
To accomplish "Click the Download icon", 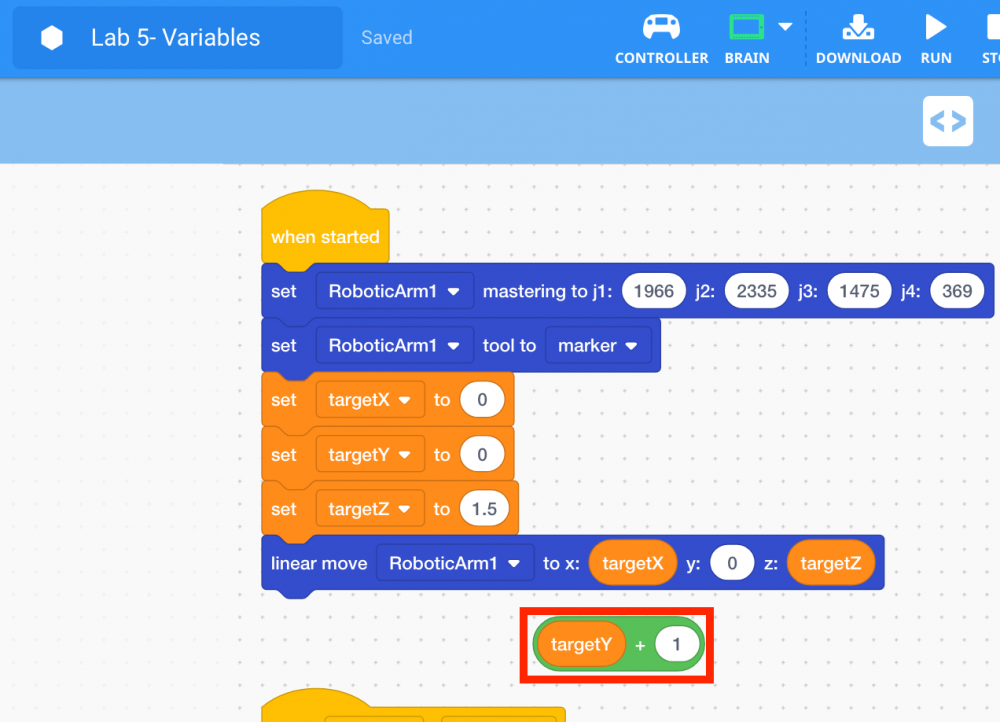I will [x=858, y=27].
